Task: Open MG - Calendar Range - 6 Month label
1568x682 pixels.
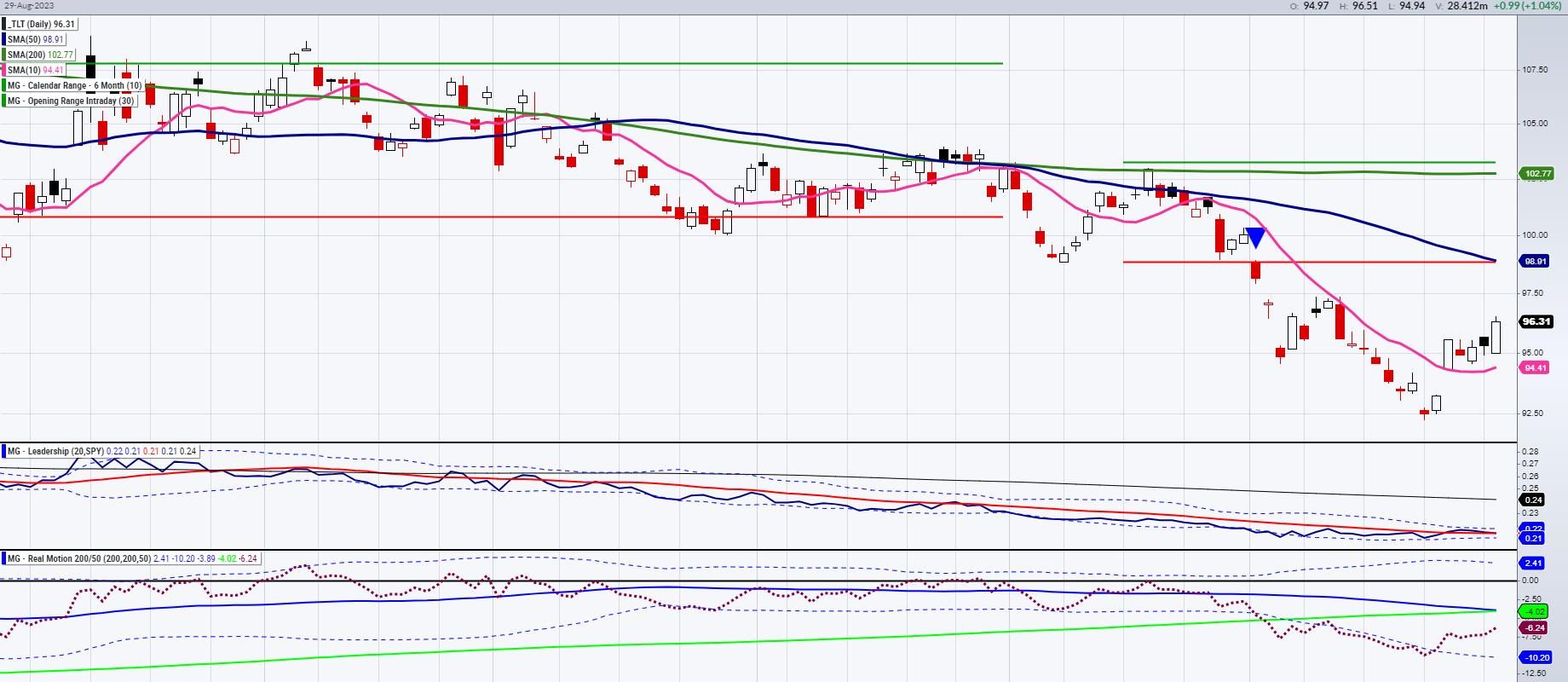Action: [x=75, y=85]
